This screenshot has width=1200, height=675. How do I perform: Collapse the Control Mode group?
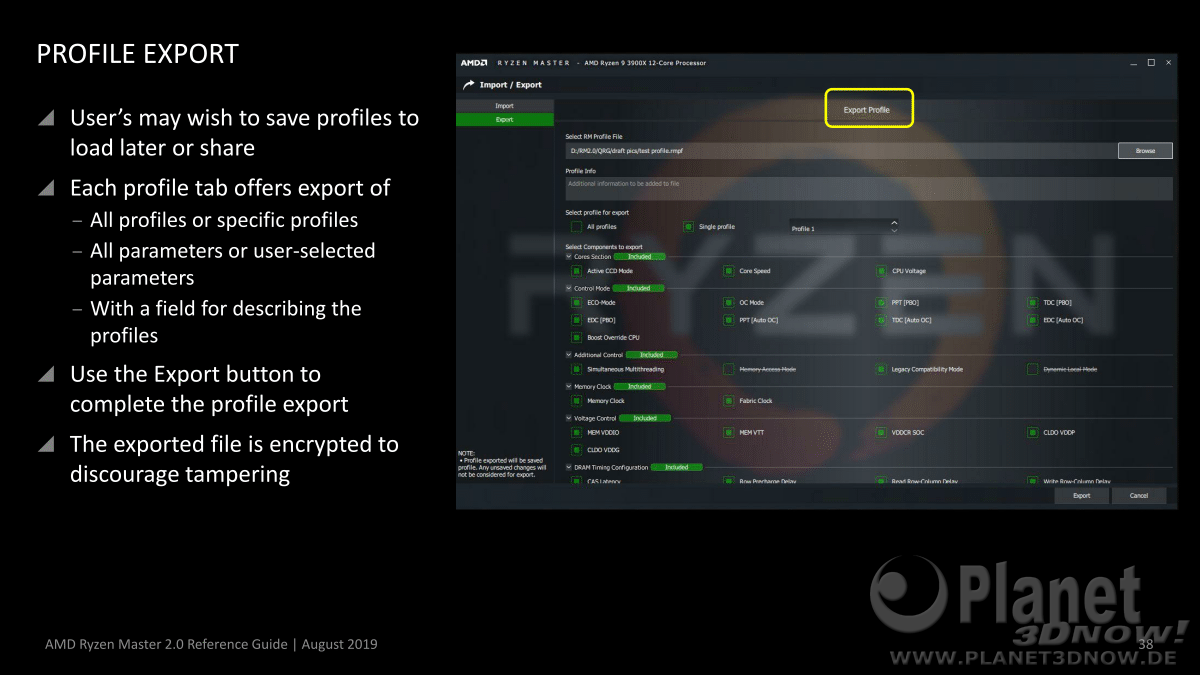coord(569,288)
